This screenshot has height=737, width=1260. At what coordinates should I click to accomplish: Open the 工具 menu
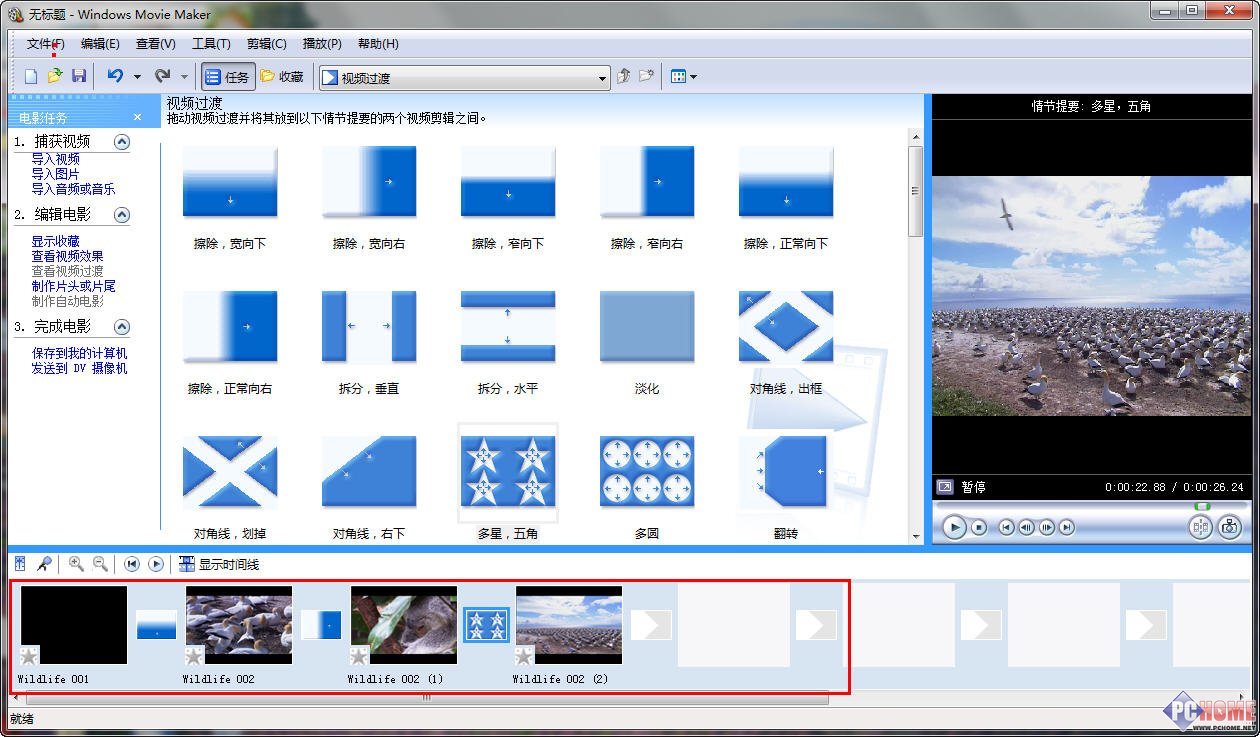(210, 43)
